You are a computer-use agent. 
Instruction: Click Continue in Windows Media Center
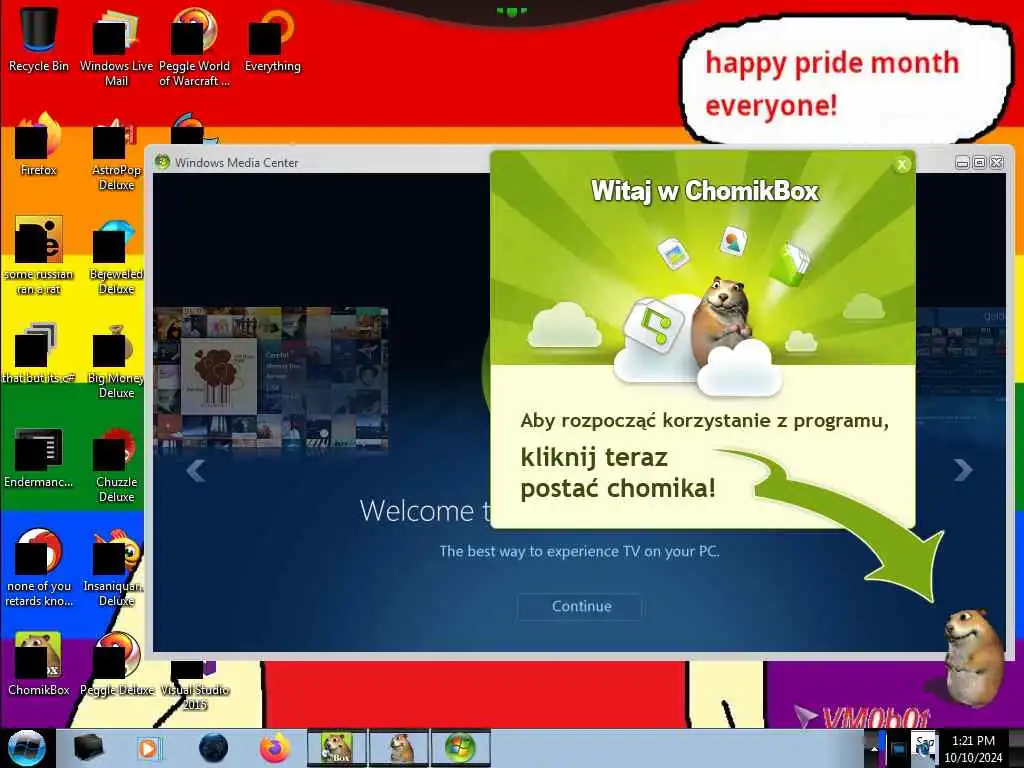pos(581,606)
